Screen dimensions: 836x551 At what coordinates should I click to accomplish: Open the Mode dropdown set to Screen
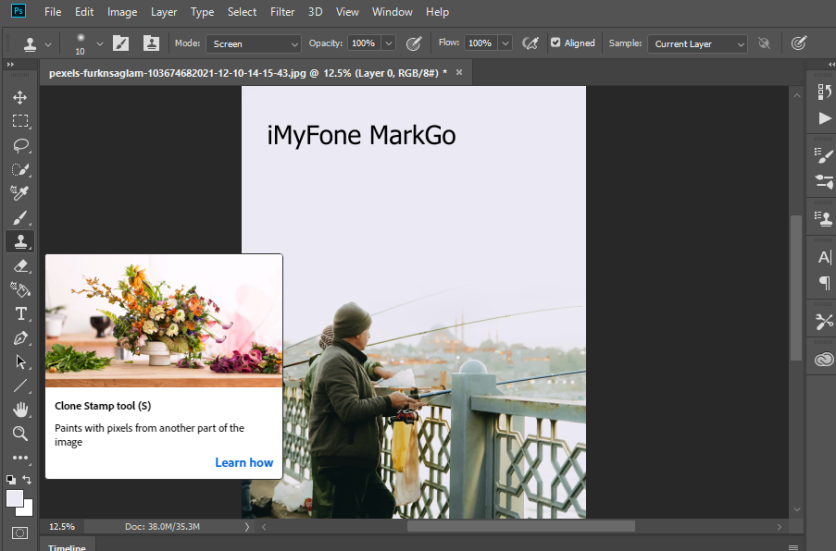point(254,44)
